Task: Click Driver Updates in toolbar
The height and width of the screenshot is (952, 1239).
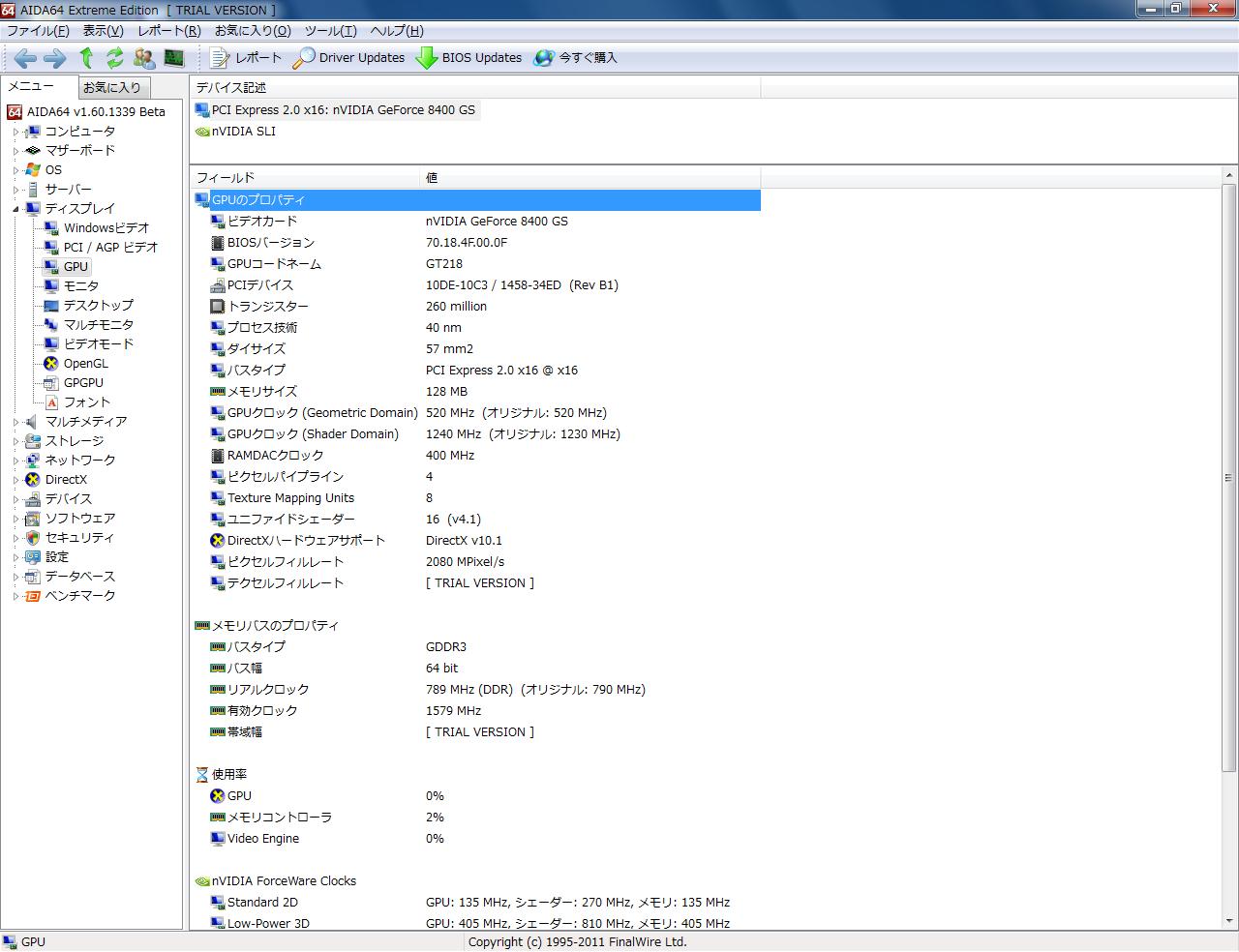Action: tap(348, 58)
